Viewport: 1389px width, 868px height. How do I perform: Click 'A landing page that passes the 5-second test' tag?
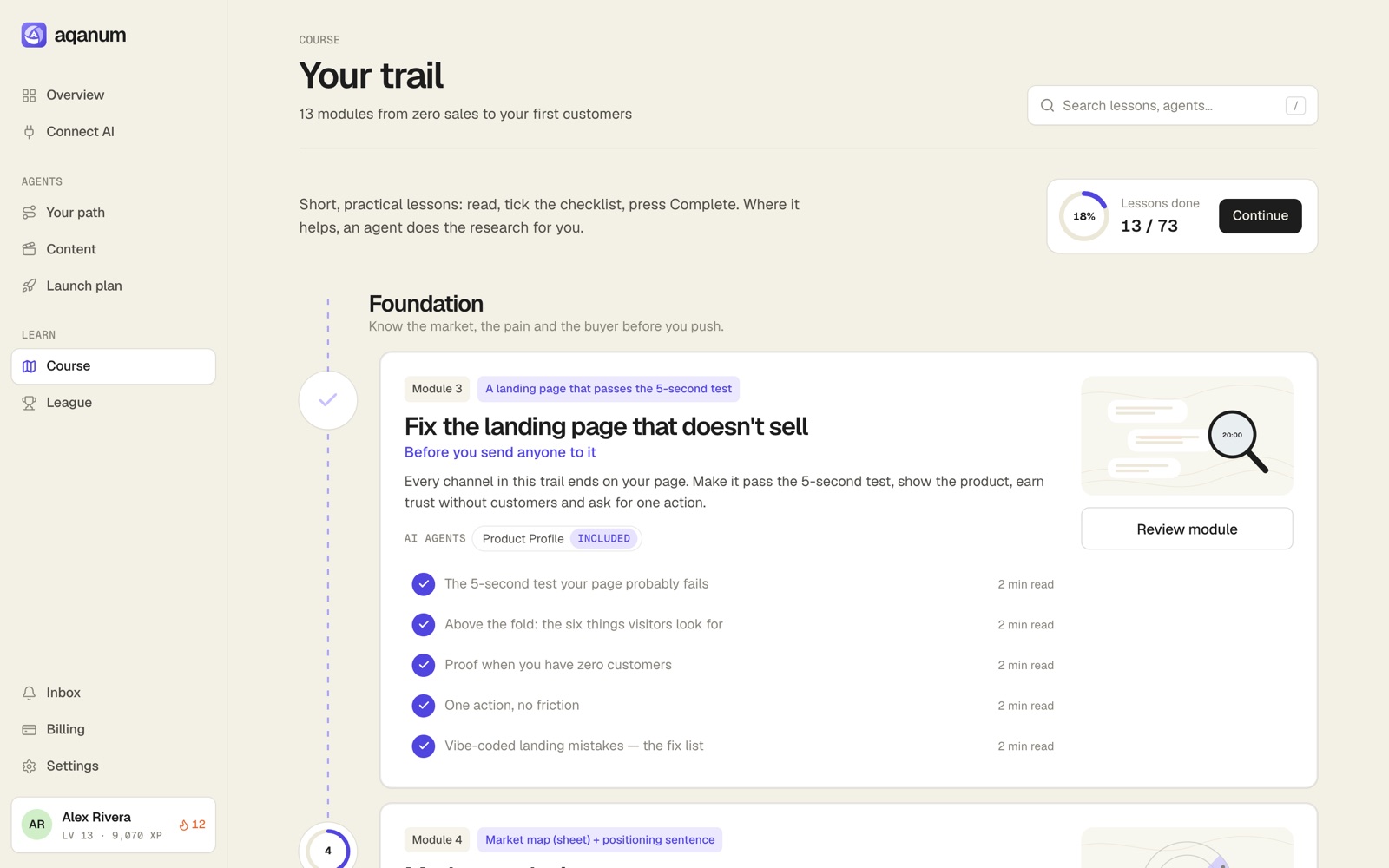pyautogui.click(x=609, y=389)
